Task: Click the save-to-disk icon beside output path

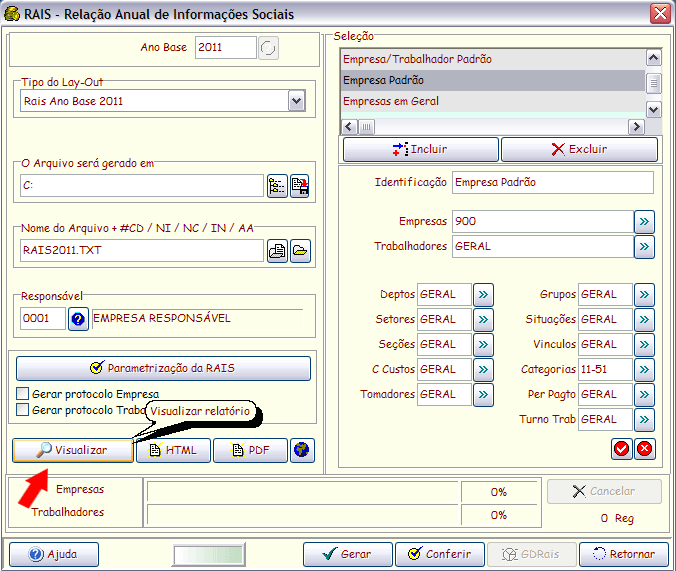Action: click(x=300, y=186)
